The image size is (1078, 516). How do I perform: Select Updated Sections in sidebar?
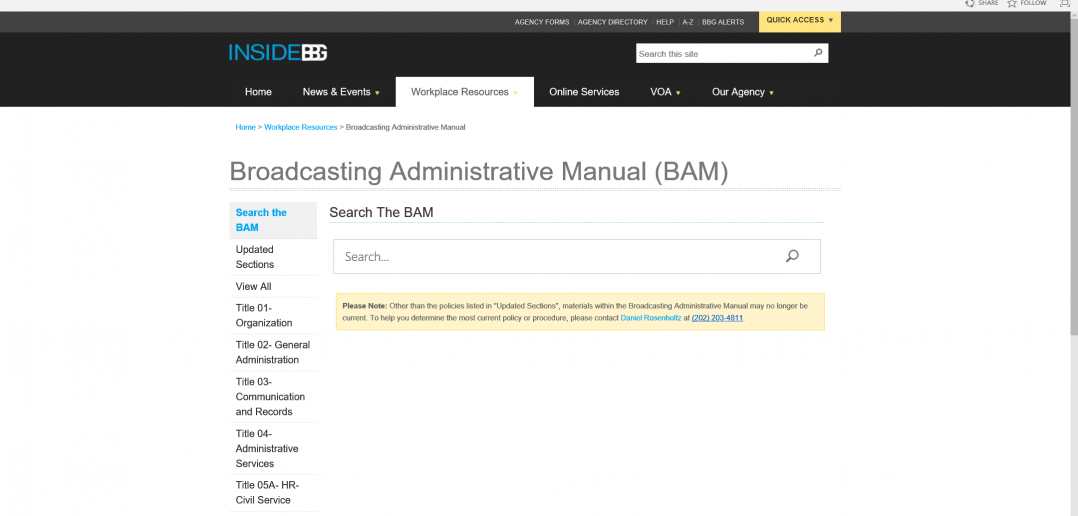[x=273, y=257]
